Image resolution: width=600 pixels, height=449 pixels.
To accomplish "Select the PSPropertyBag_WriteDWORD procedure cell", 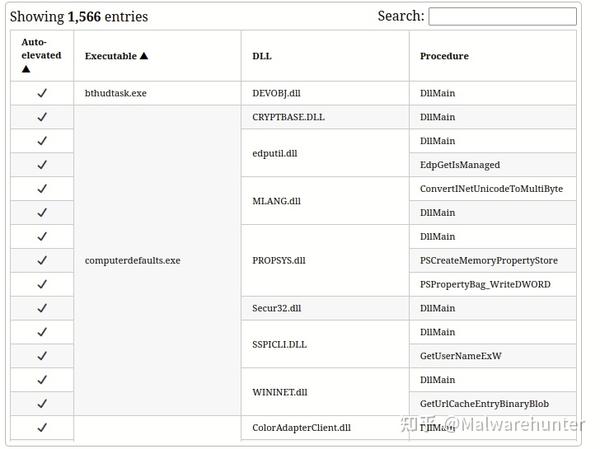I will pyautogui.click(x=485, y=285).
